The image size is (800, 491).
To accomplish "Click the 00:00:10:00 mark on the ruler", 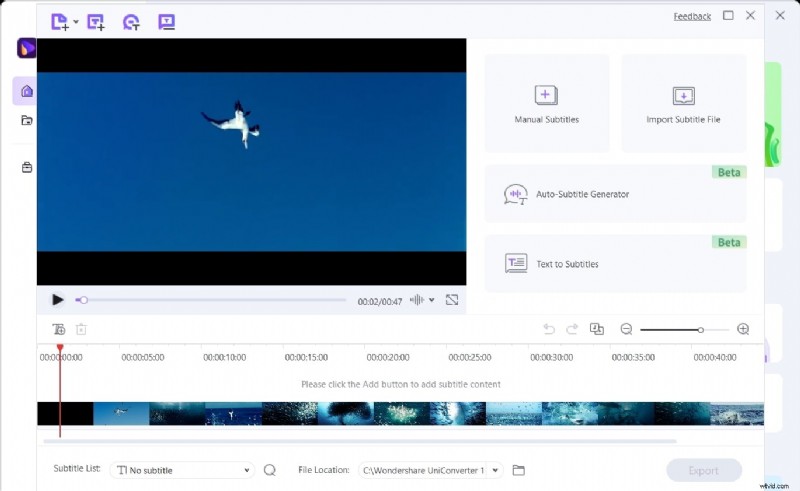I will (224, 357).
